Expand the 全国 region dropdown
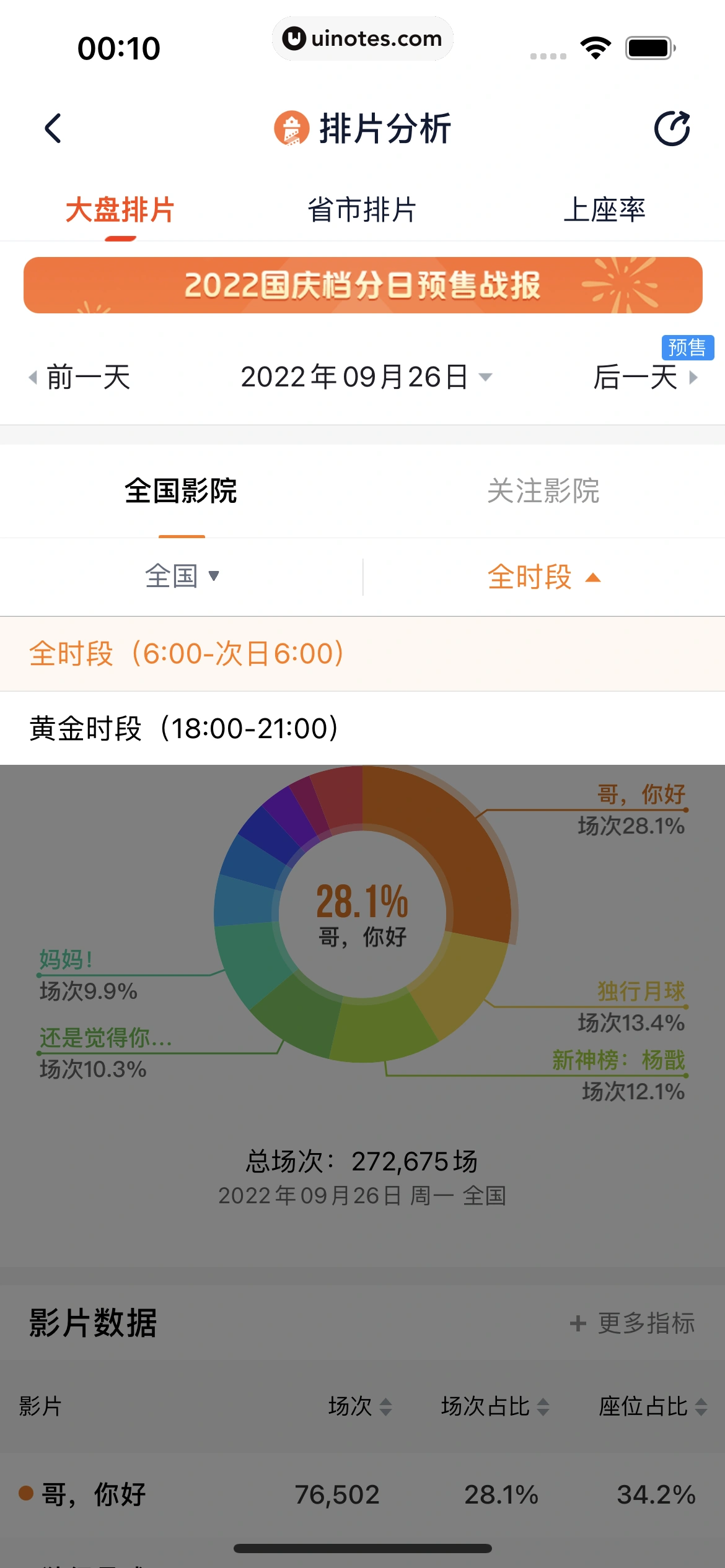Screen dimensions: 725x1568 coord(182,576)
